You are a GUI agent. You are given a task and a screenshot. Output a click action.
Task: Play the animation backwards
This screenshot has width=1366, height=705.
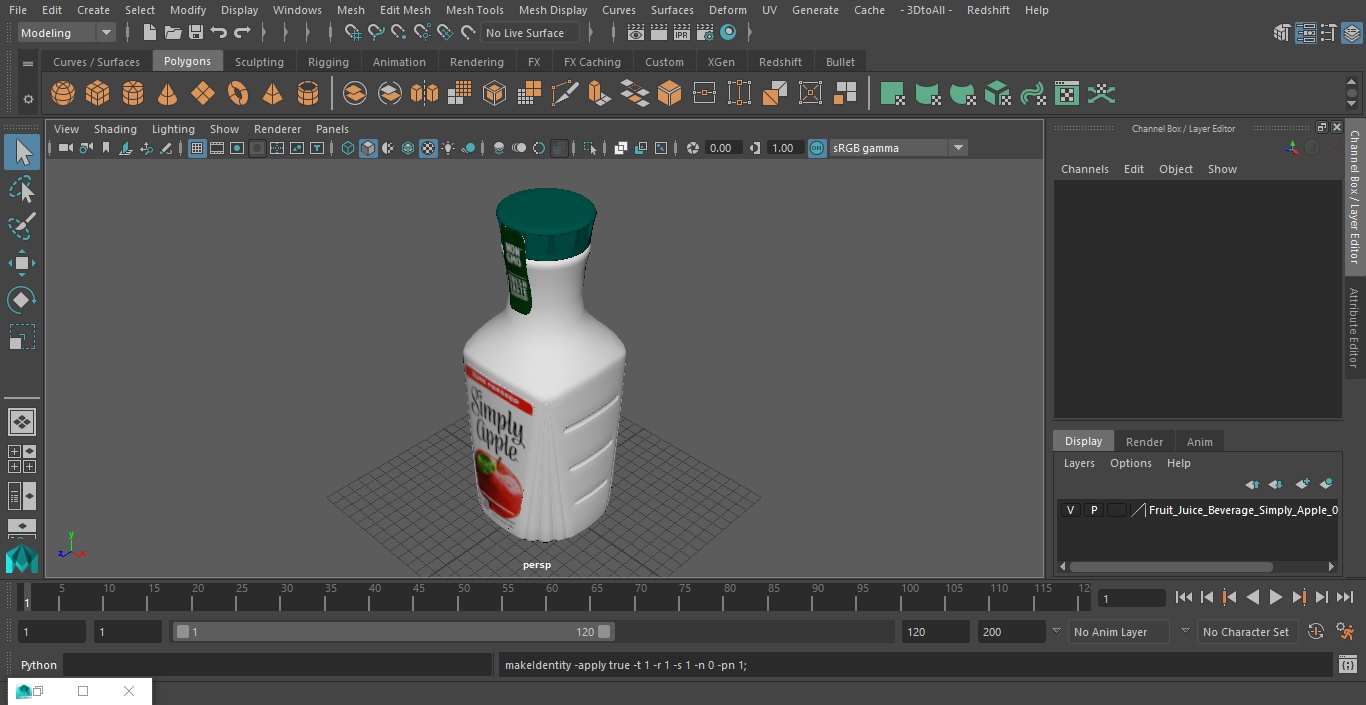click(x=1252, y=597)
